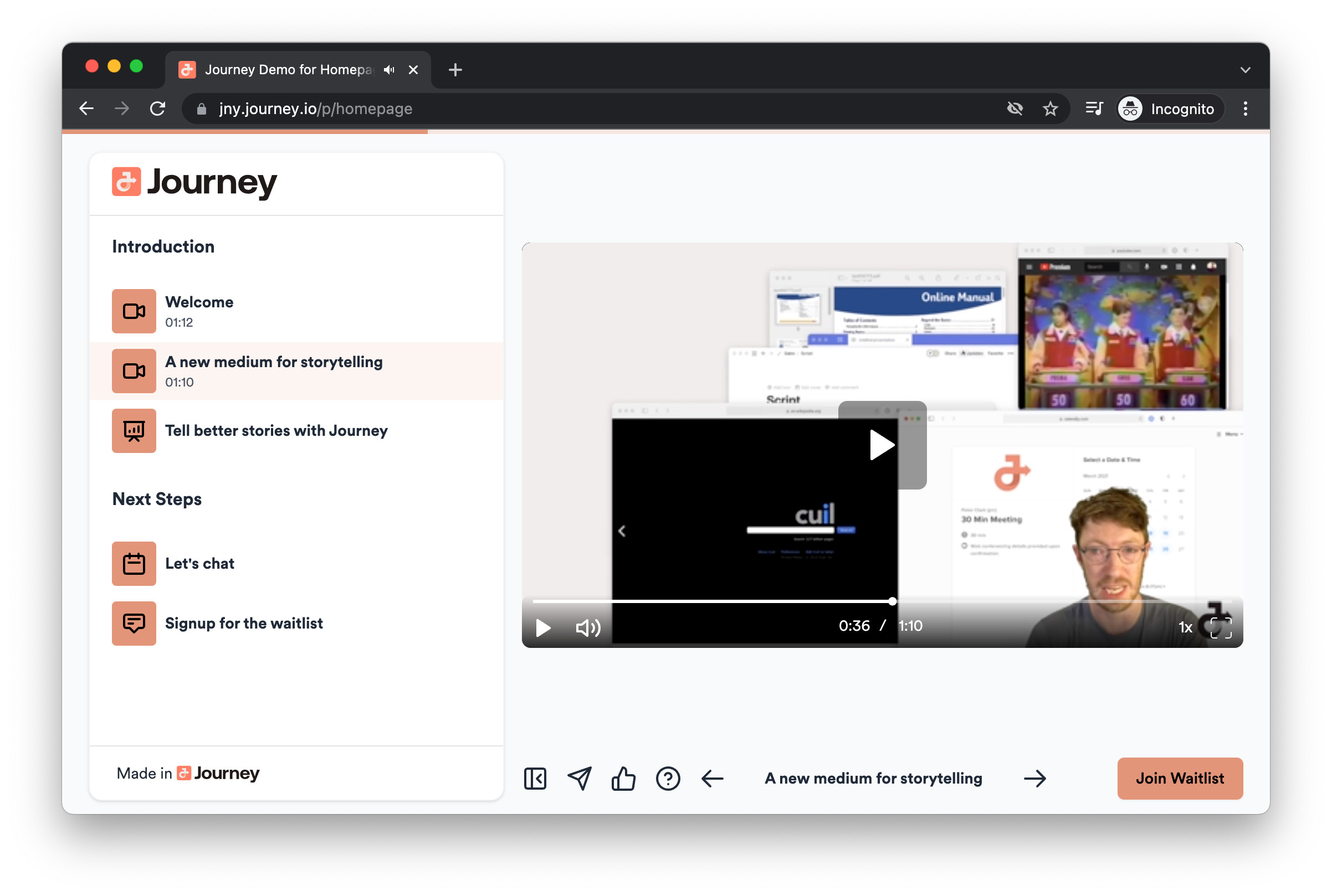Click the large play button on the video
Viewport: 1332px width, 896px height.
882,445
